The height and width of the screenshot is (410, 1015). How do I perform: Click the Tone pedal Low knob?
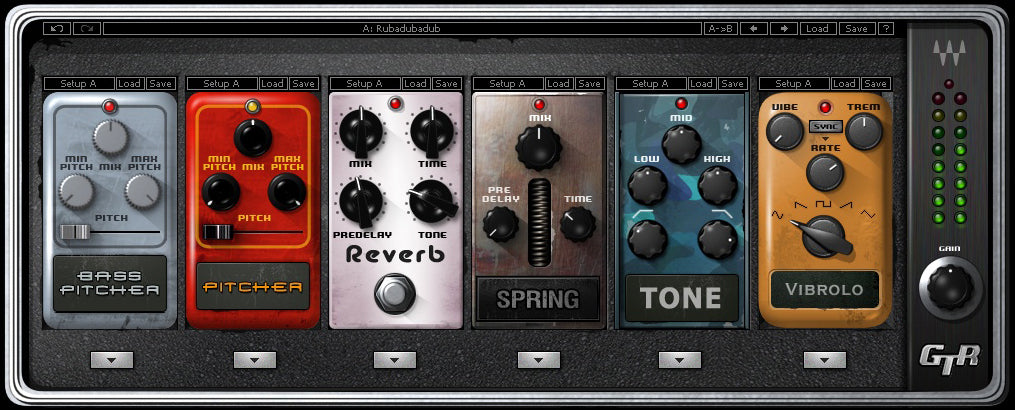[x=648, y=185]
